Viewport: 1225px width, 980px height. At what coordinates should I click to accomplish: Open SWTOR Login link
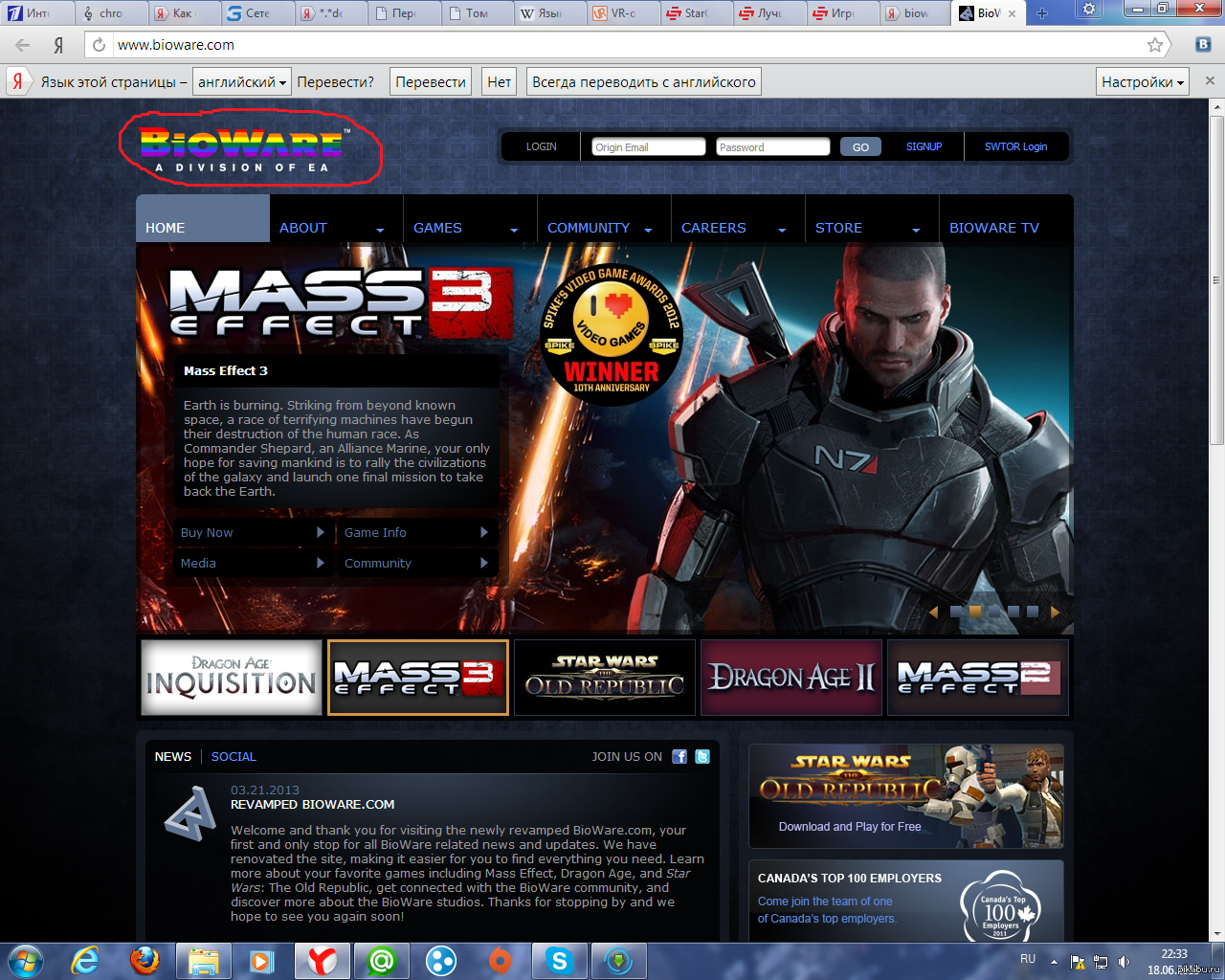1015,146
